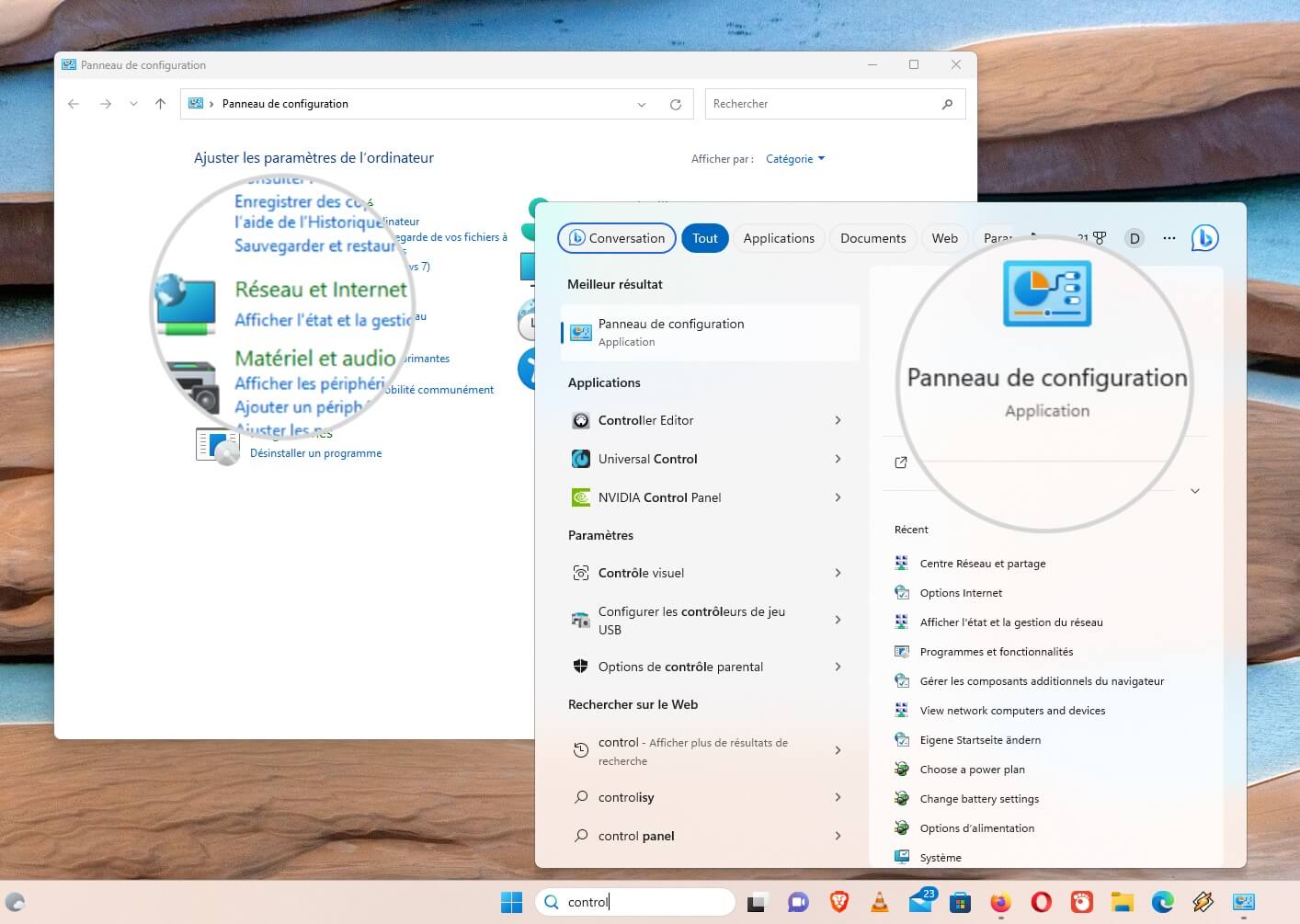Switch to the Conversation tab

tap(617, 238)
